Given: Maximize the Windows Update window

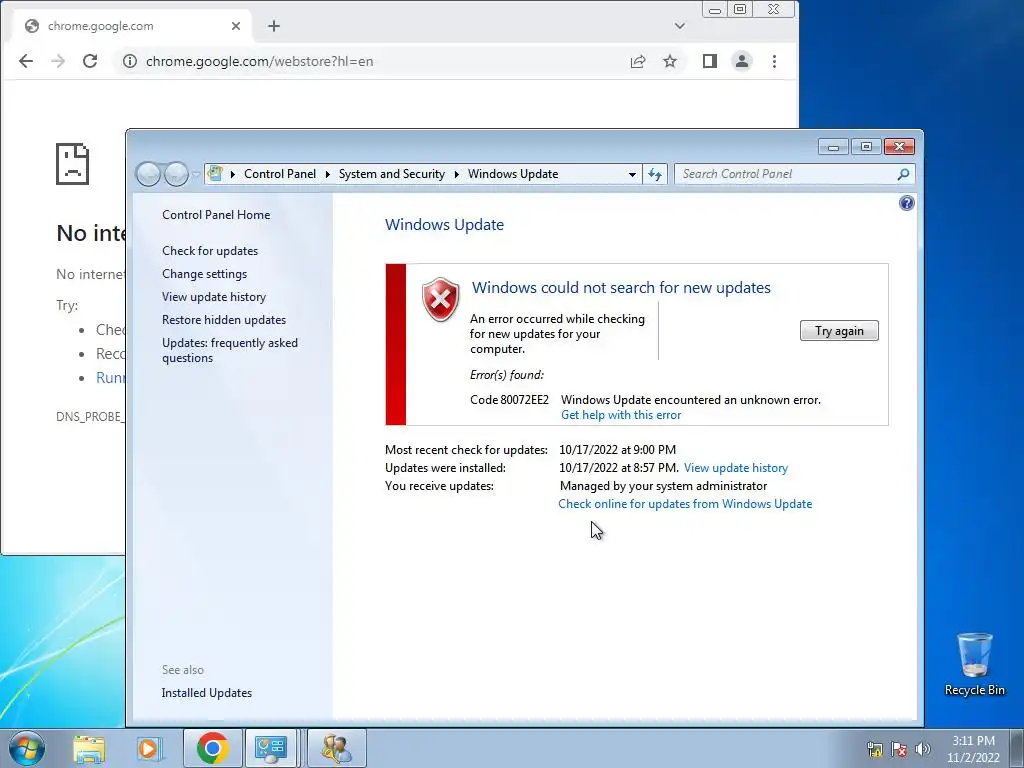Looking at the screenshot, I should click(x=866, y=146).
